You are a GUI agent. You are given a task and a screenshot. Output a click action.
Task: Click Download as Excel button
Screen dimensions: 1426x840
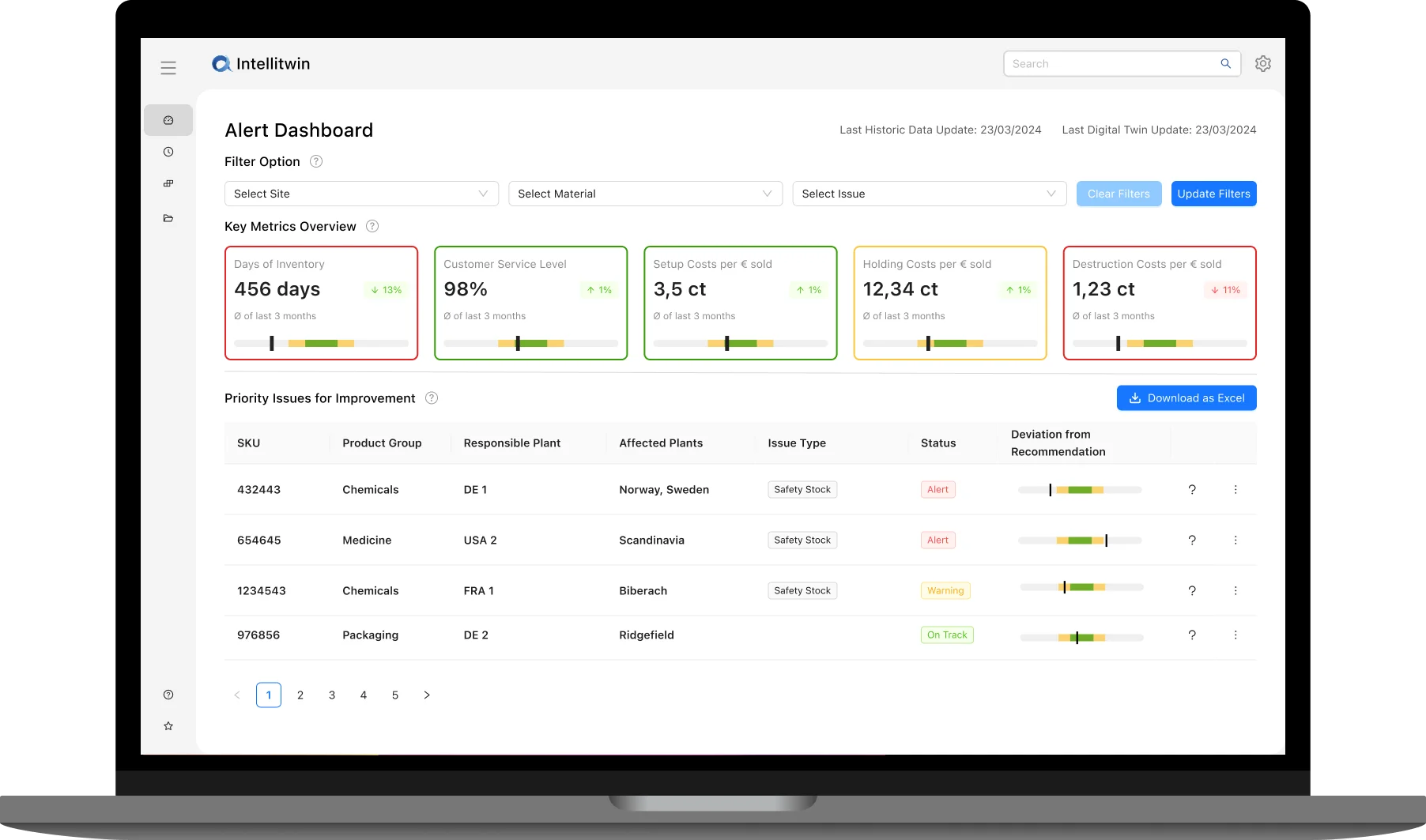point(1186,398)
